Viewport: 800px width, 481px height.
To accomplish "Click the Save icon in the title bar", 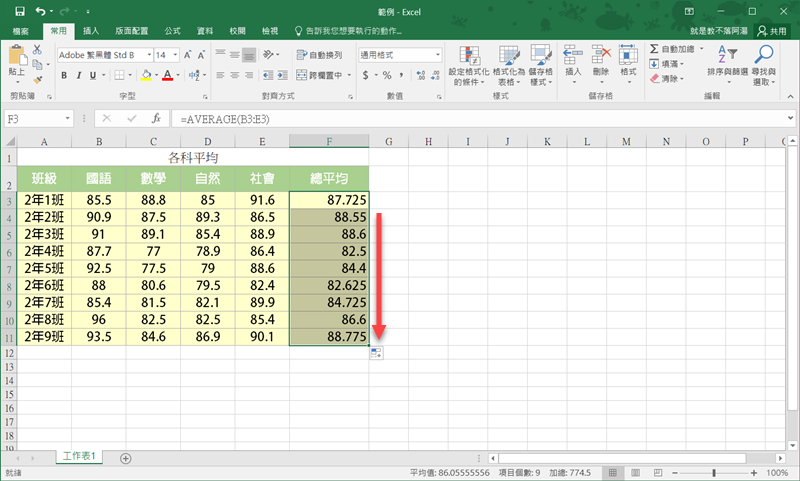I will (x=19, y=10).
